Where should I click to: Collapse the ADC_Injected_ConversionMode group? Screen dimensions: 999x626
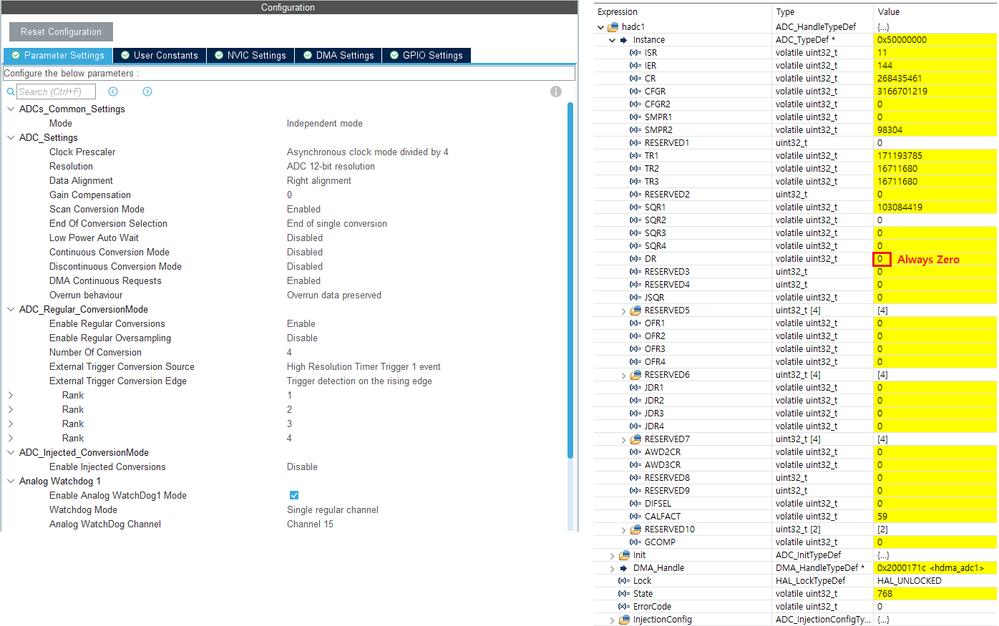(11, 453)
